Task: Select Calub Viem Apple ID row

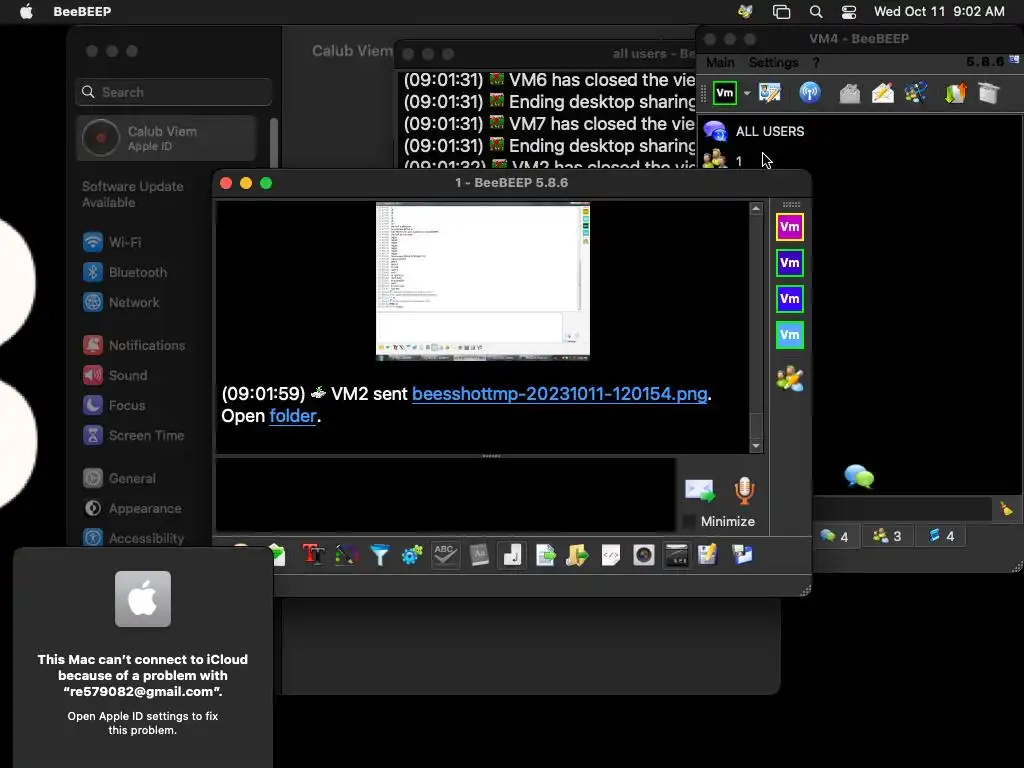Action: click(x=167, y=138)
